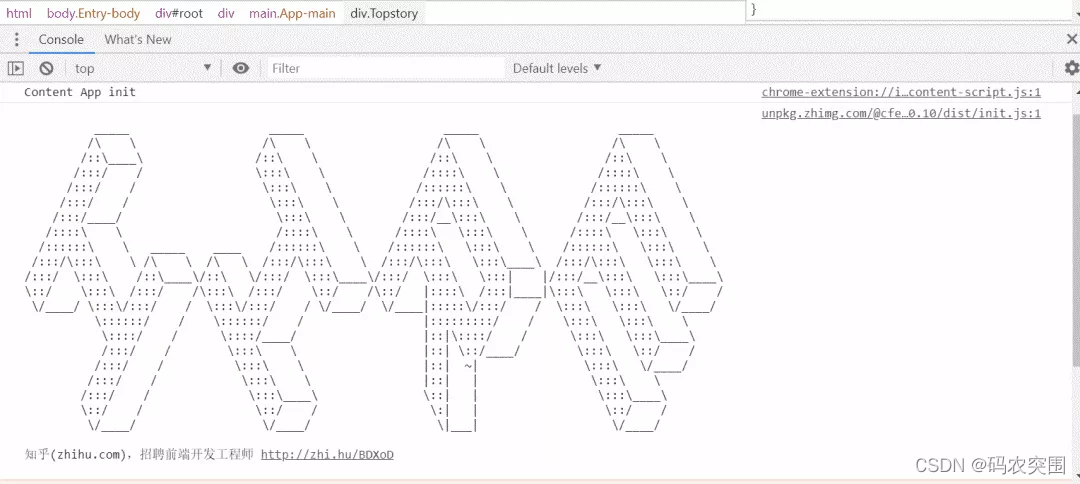This screenshot has width=1080, height=484.
Task: Close the console drawer
Action: click(x=1071, y=39)
